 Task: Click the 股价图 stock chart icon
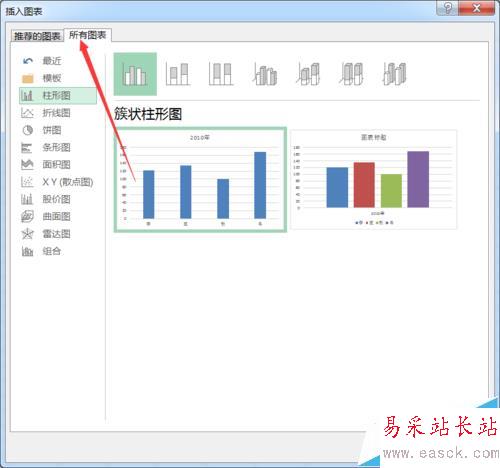(x=27, y=199)
